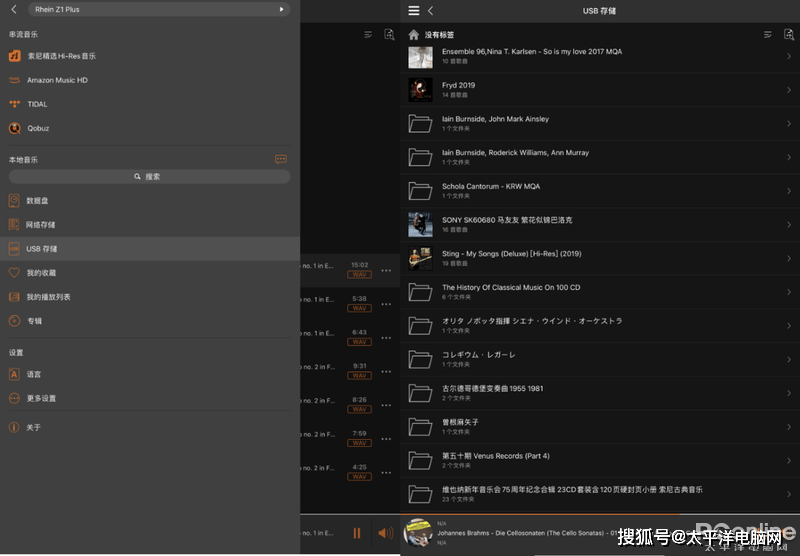Screen dimensions: 800x556
Task: Open the sort list icon in USB panel
Action: [x=767, y=34]
